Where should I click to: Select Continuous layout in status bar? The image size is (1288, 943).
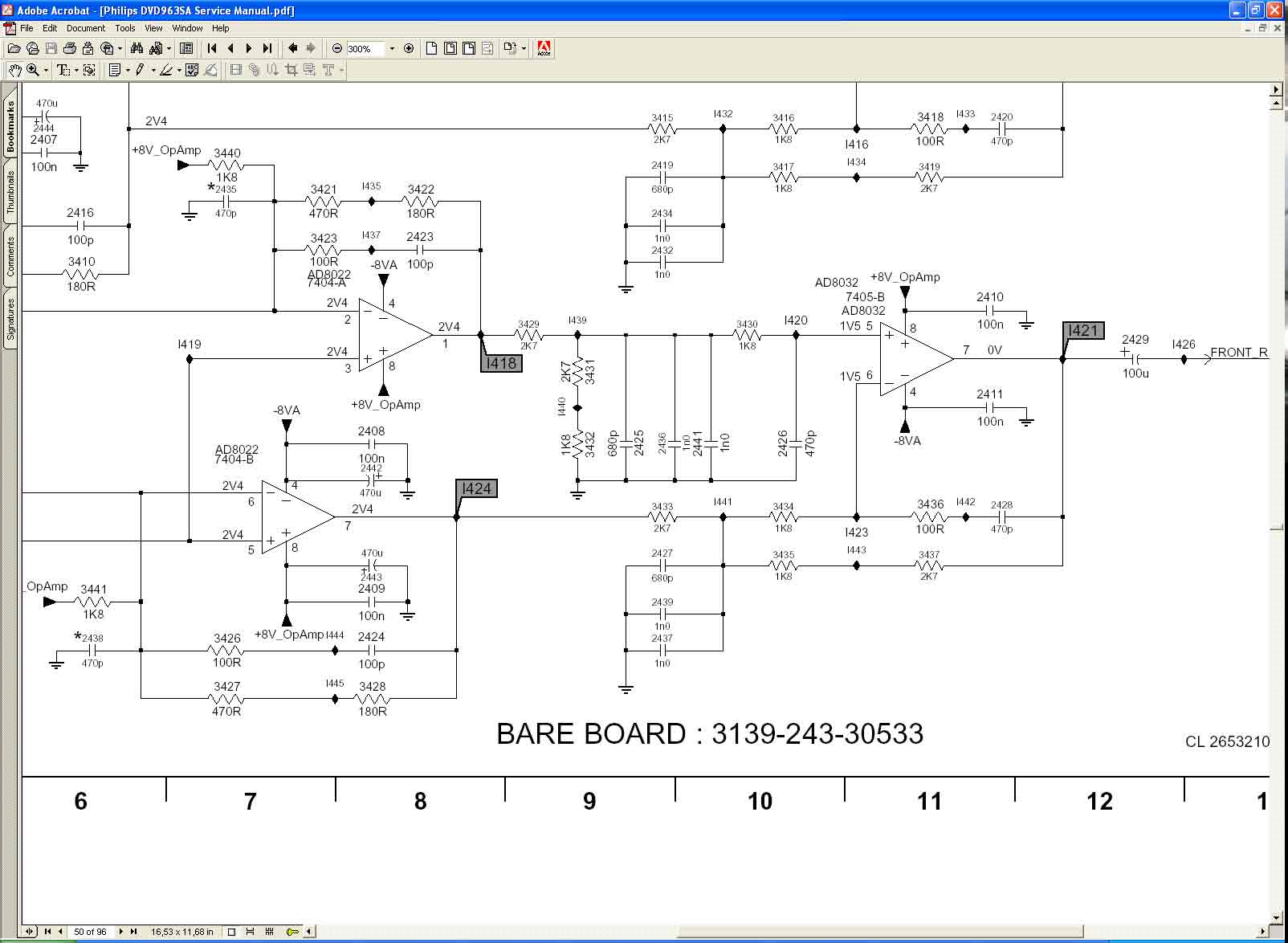coord(251,932)
